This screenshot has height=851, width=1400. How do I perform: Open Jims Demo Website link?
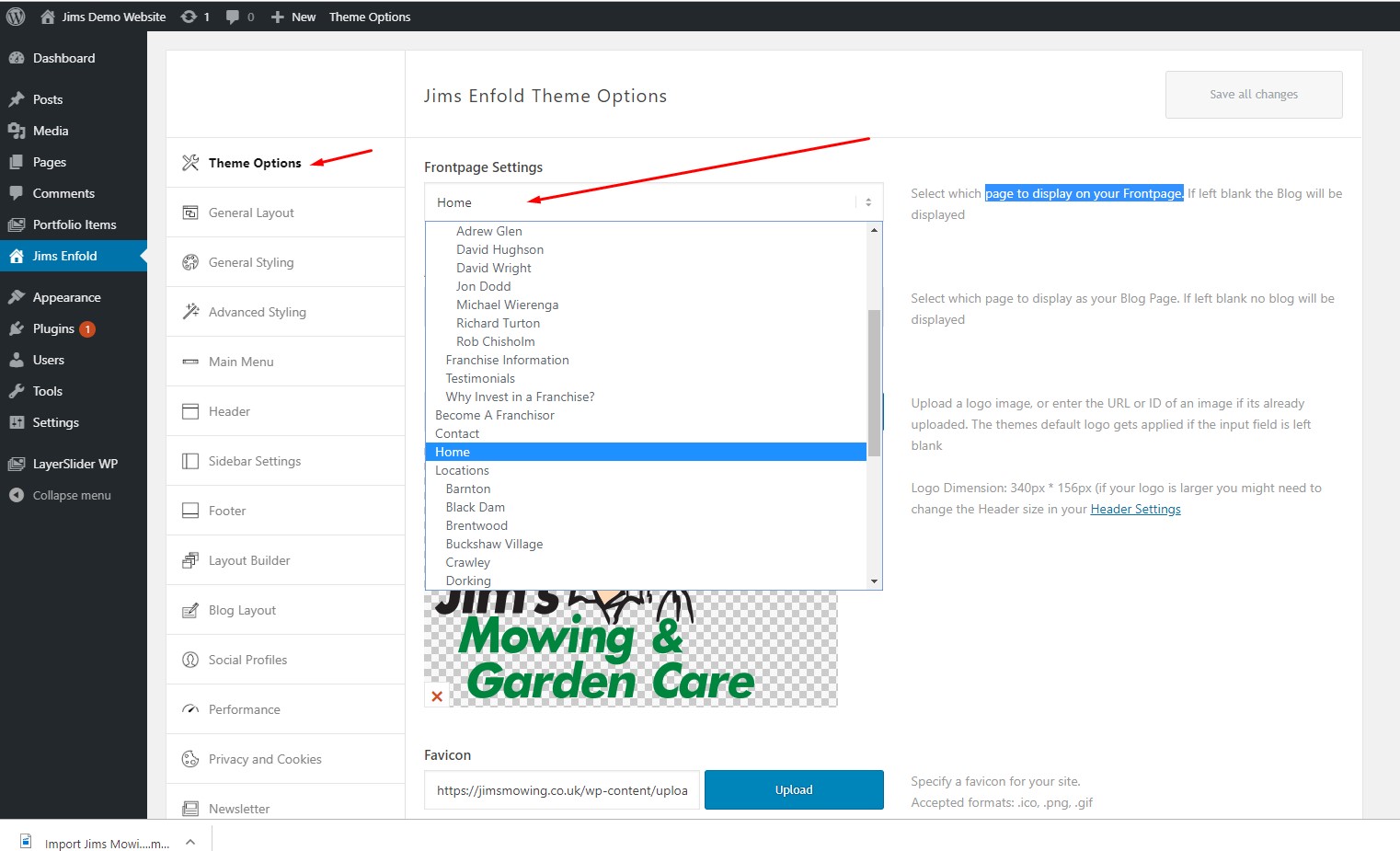tap(103, 17)
